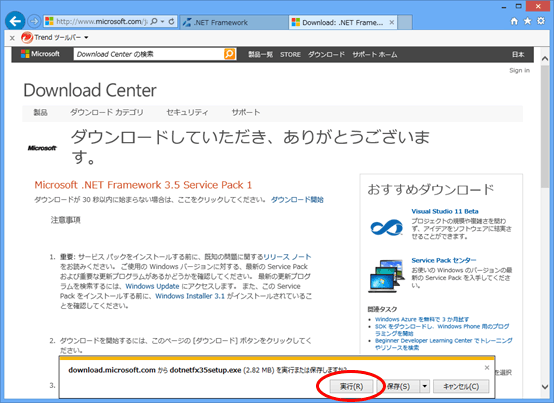Open Favorites with the star icon
This screenshot has width=554, height=403.
[528, 21]
